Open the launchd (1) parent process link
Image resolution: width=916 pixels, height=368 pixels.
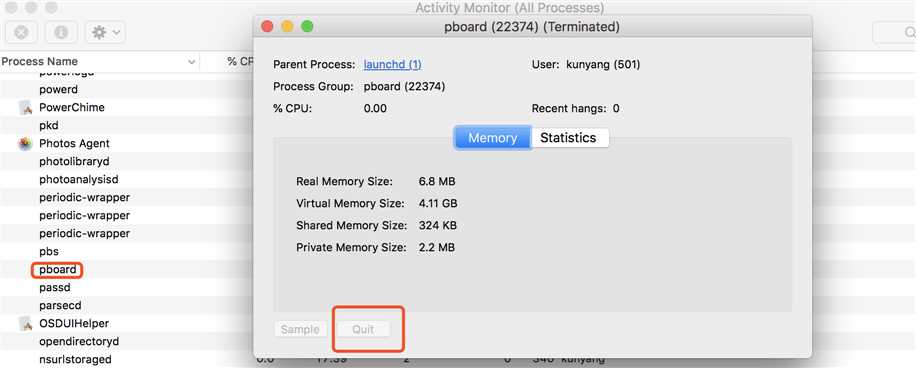coord(393,65)
